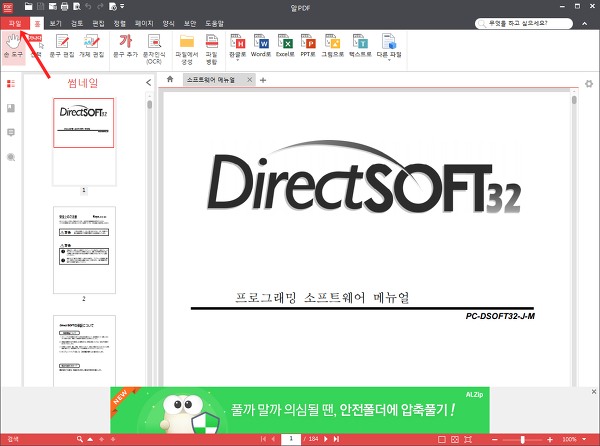Select page 2 thumbnail
This screenshot has width=600, height=446.
84,250
